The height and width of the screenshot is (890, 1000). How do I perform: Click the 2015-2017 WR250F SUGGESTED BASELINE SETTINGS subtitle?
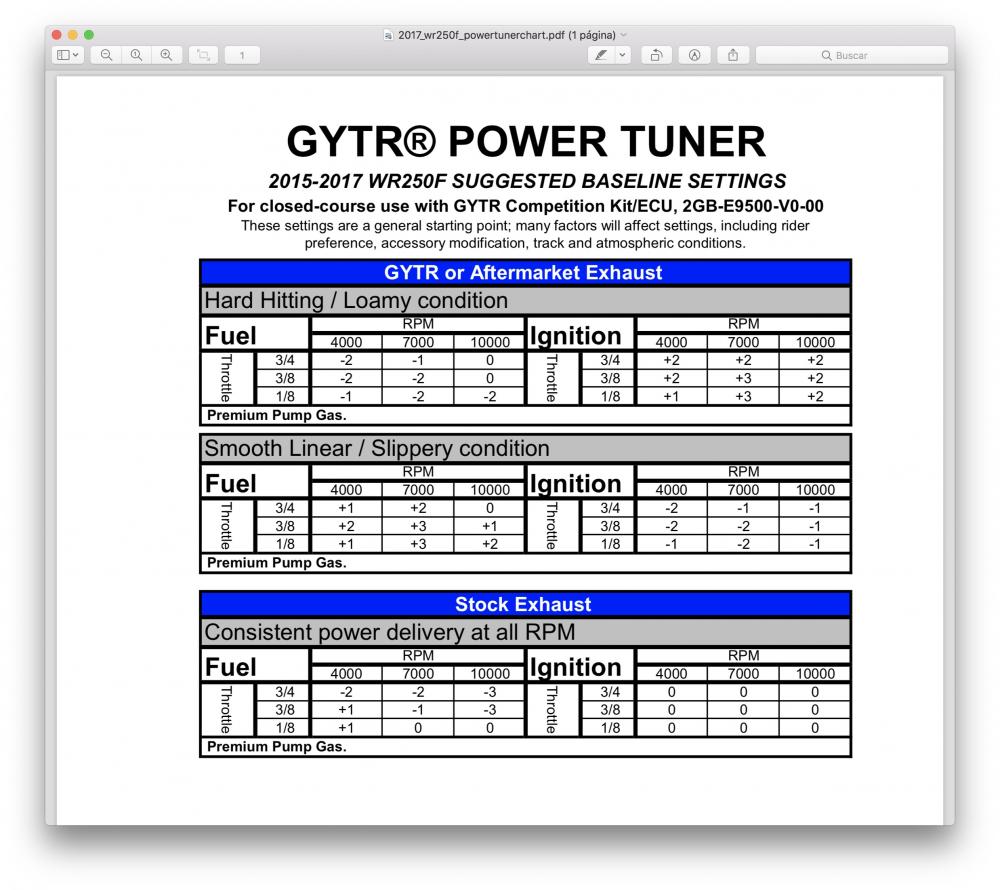(x=527, y=181)
